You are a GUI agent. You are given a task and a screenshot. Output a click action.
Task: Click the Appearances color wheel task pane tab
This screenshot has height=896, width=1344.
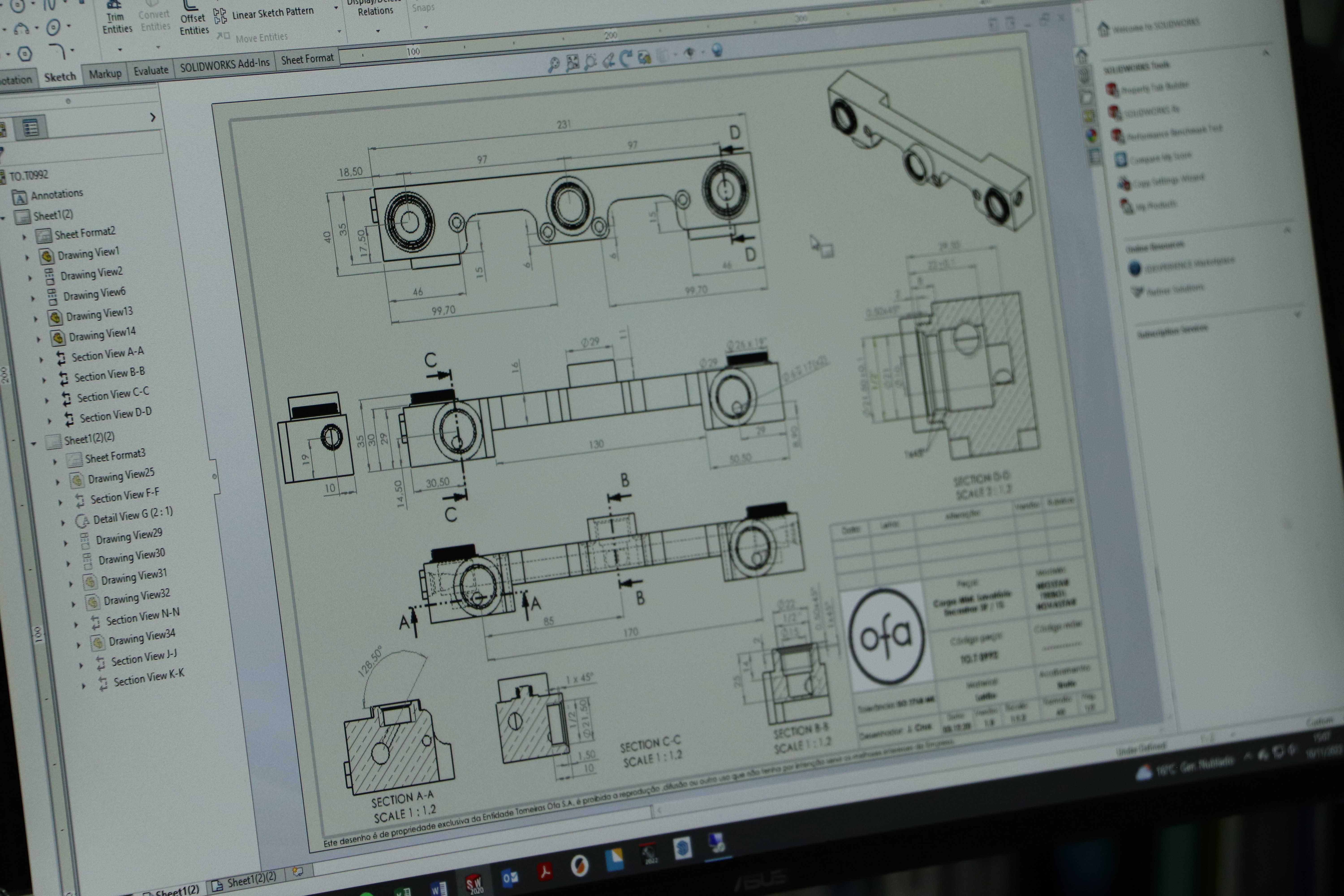click(1091, 136)
